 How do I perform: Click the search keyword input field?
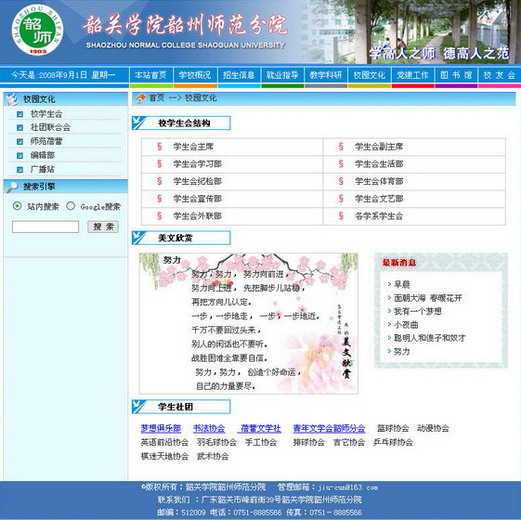coord(45,227)
